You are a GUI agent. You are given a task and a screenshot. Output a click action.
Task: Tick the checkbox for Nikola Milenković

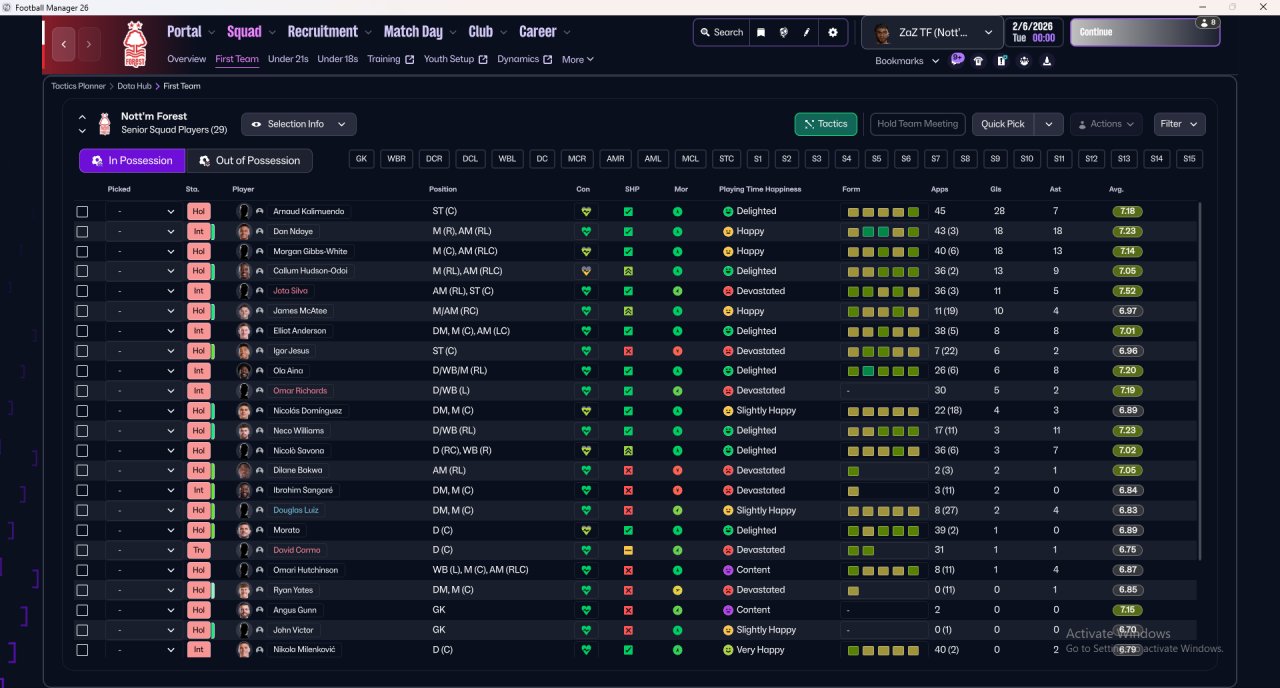82,650
